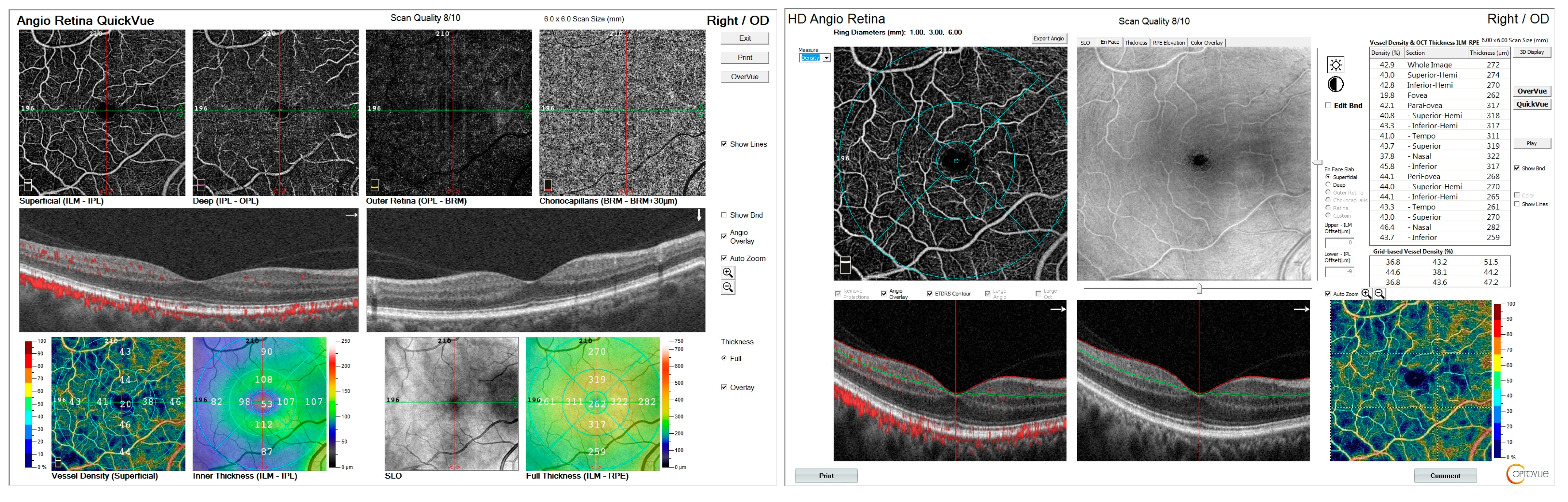Toggle ETDRS Contour checkbox
The width and height of the screenshot is (1568, 502).
(929, 294)
